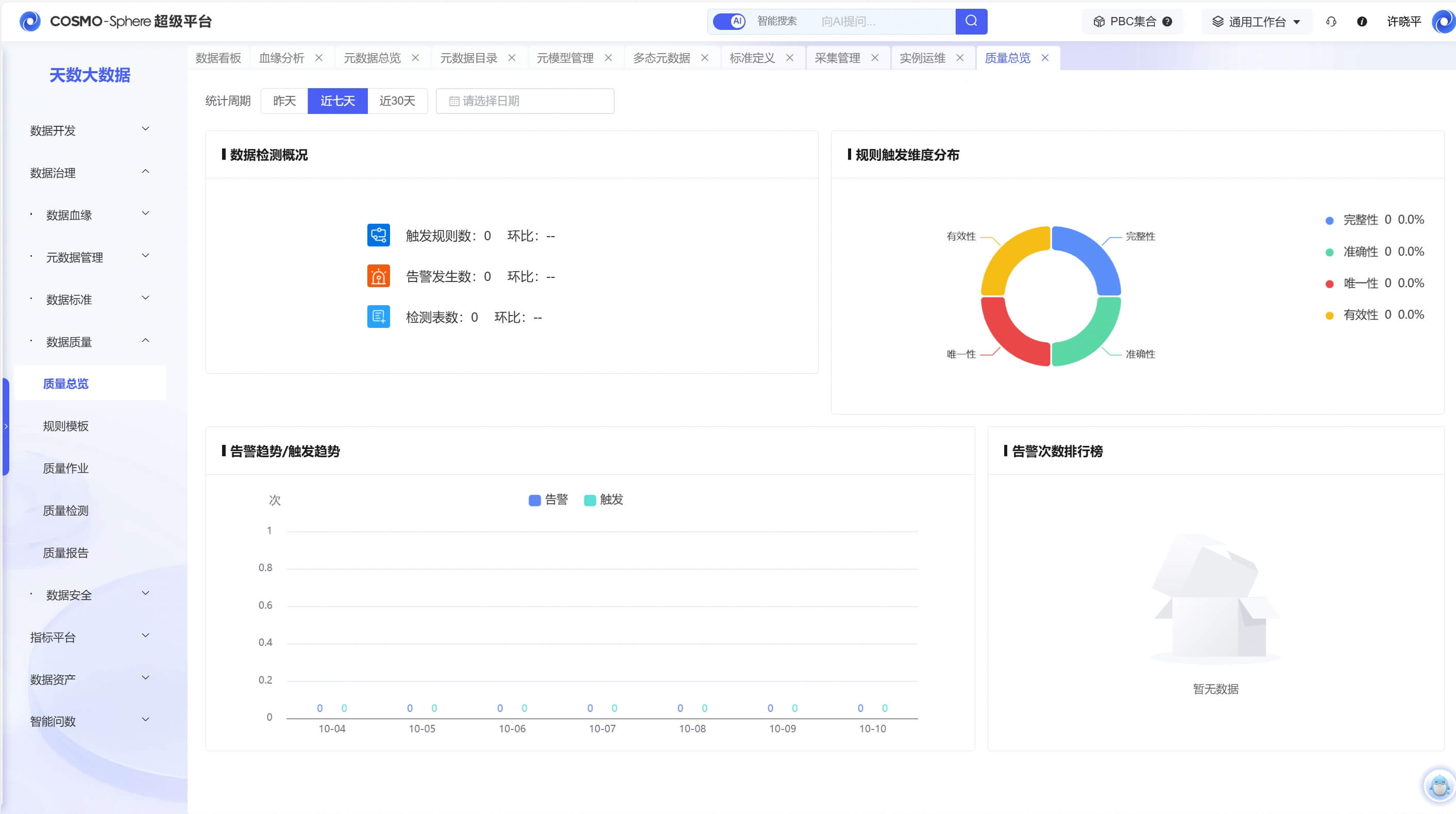
Task: Select the 近七天 statistics period
Action: (337, 101)
